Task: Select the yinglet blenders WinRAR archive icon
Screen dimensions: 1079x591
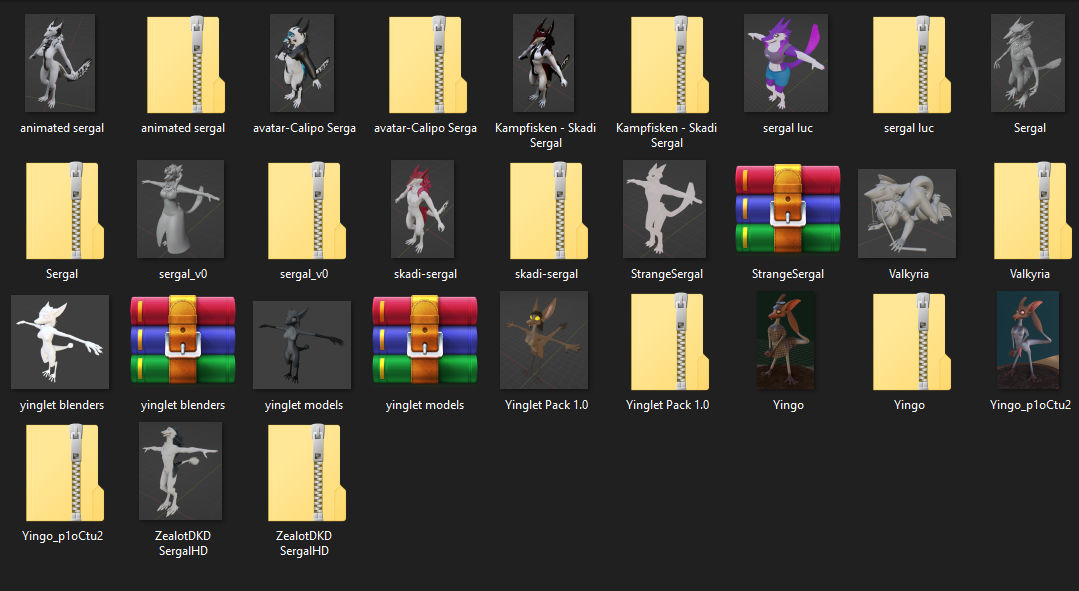Action: point(183,340)
